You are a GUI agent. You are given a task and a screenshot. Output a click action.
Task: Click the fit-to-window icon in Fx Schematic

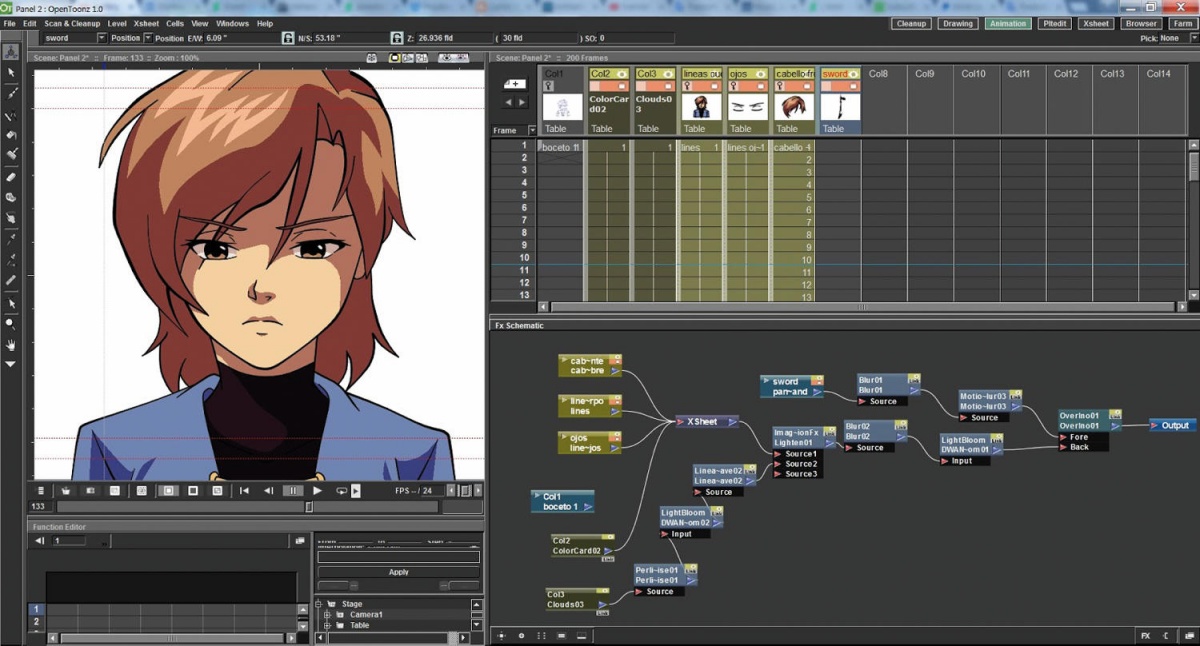pos(501,636)
